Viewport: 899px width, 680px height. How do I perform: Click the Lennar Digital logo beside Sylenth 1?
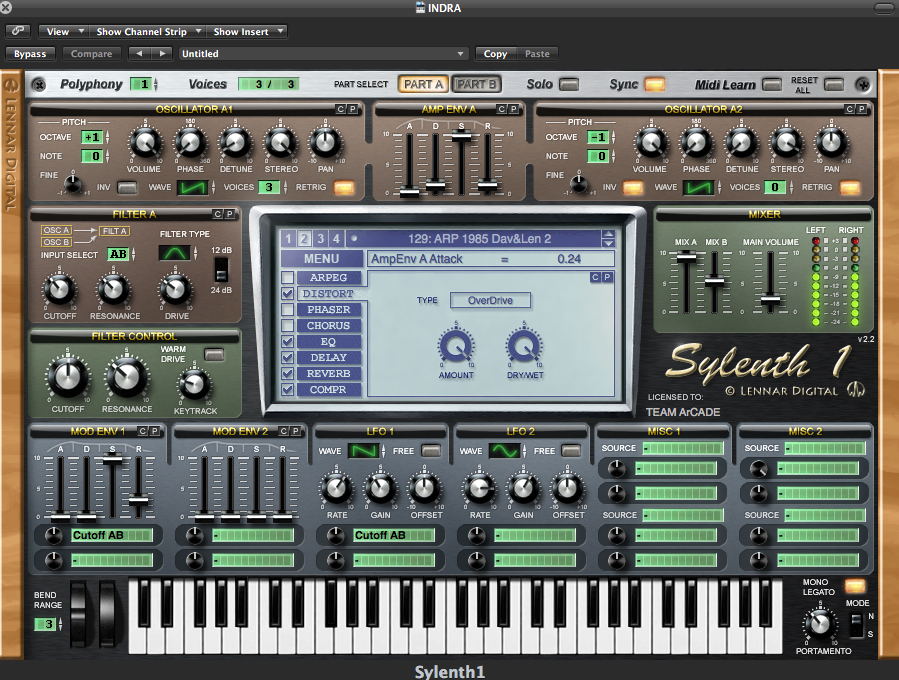click(856, 390)
